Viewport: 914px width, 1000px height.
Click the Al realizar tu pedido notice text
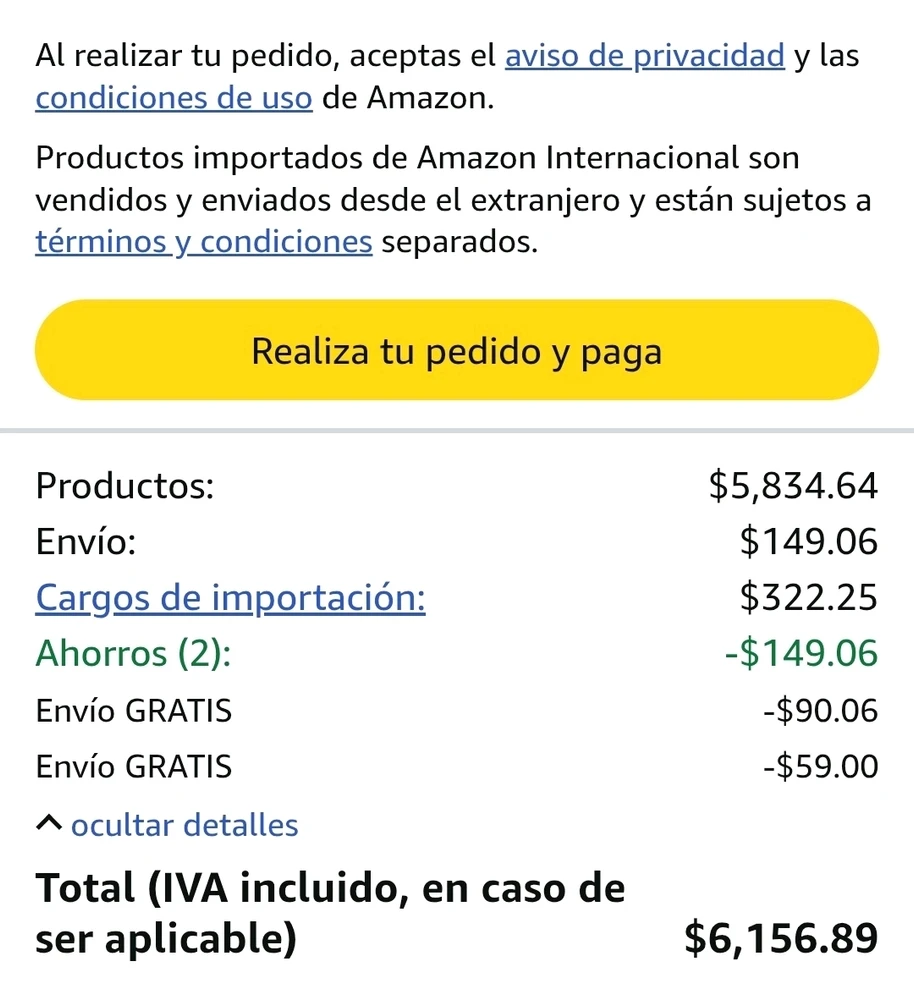[268, 55]
